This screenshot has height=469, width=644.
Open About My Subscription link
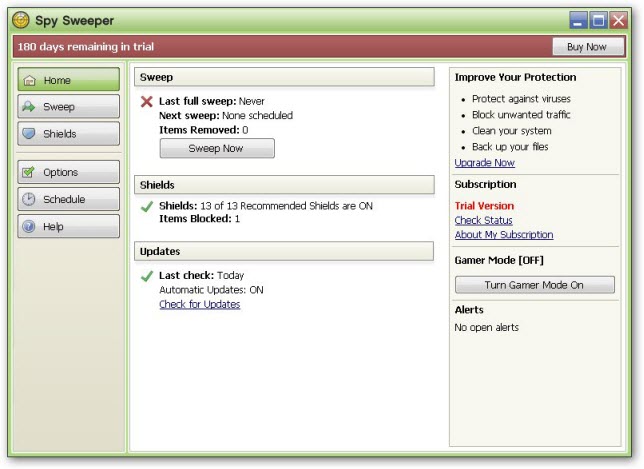[x=504, y=234]
